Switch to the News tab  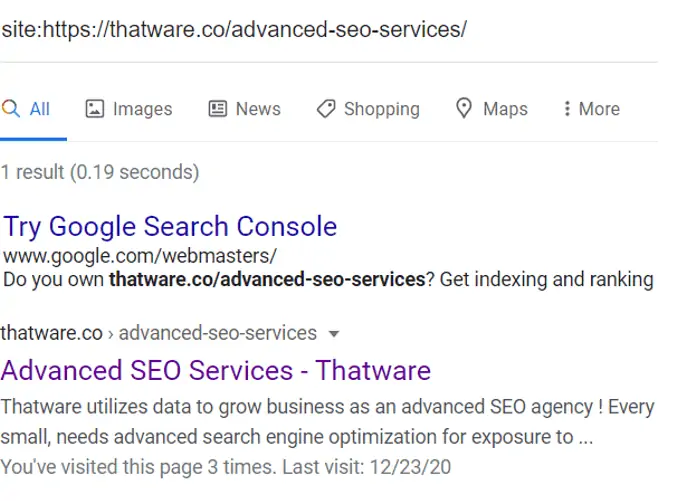pyautogui.click(x=258, y=109)
